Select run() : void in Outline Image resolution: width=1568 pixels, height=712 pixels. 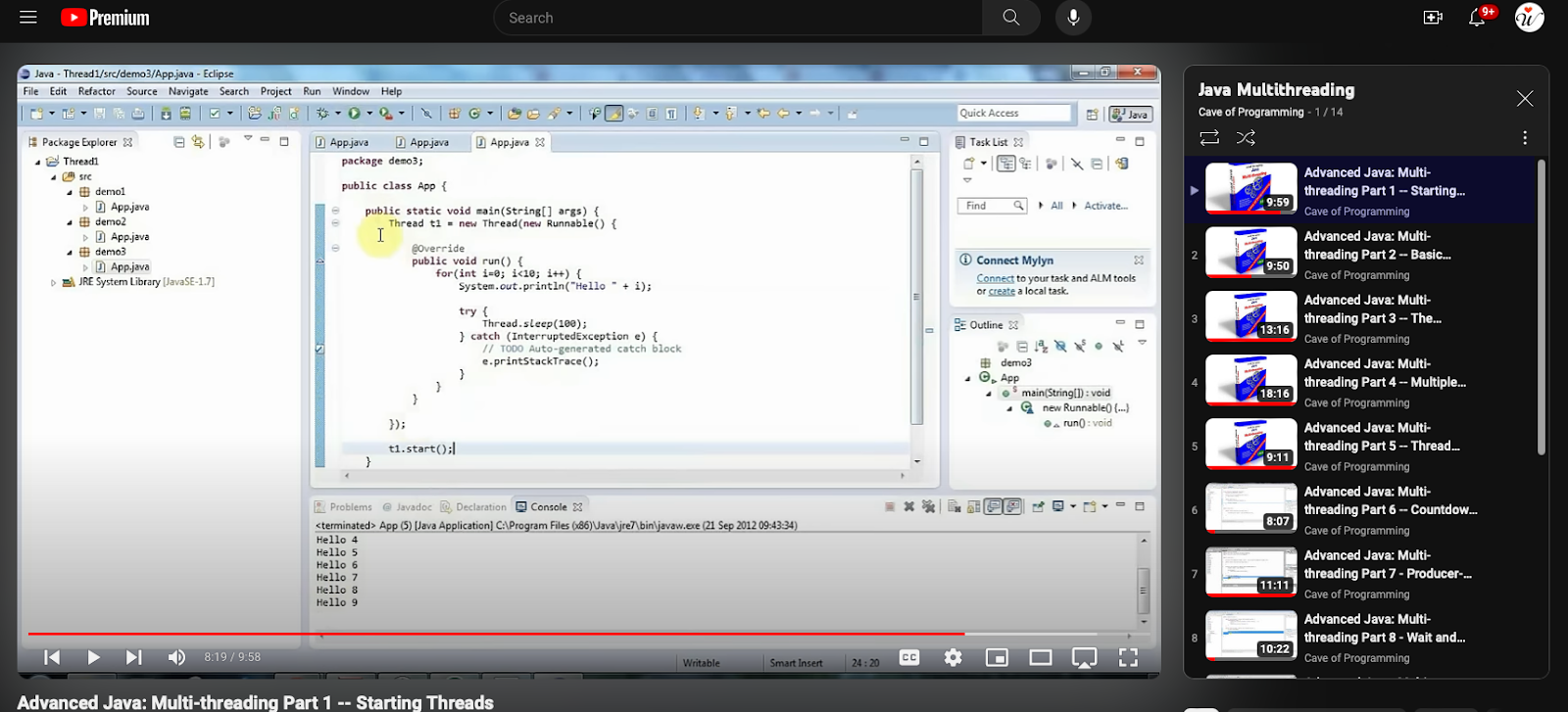pyautogui.click(x=1079, y=423)
